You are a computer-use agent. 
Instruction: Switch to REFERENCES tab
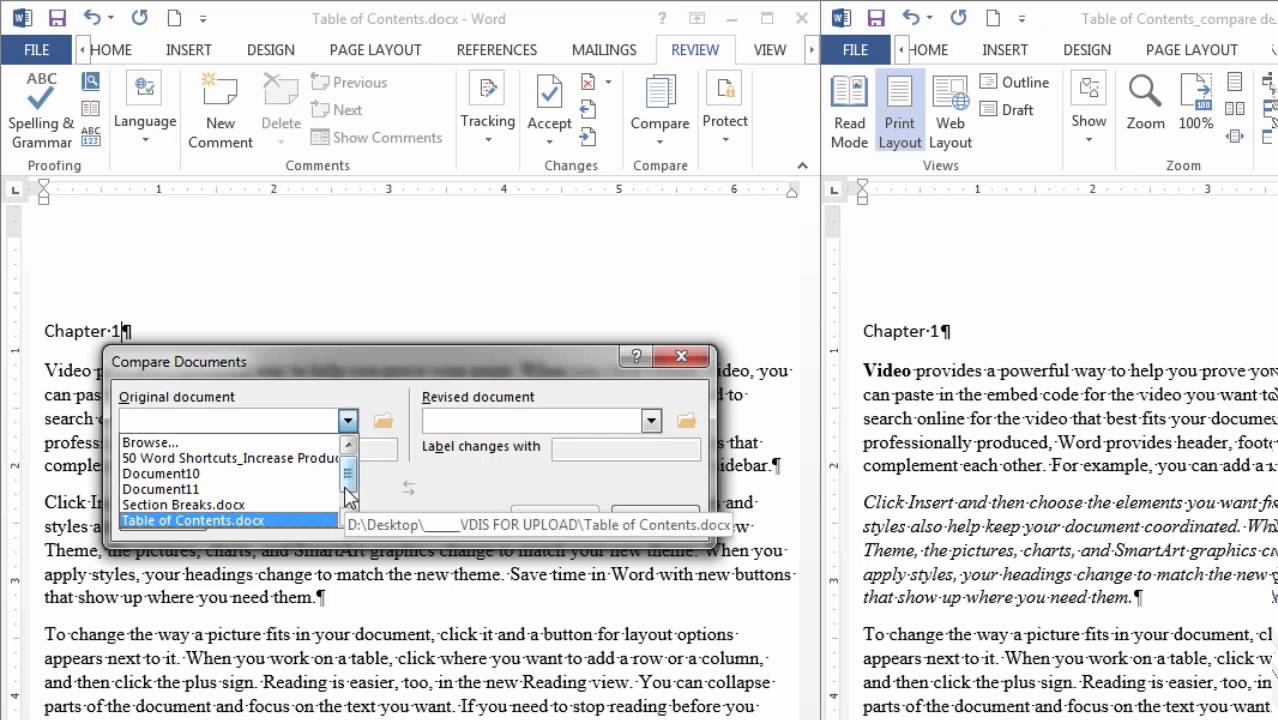(x=496, y=50)
